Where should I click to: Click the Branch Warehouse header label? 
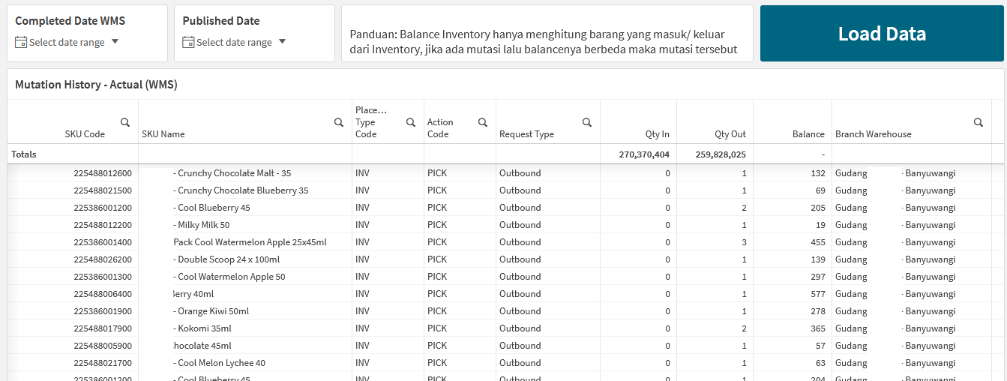[873, 134]
